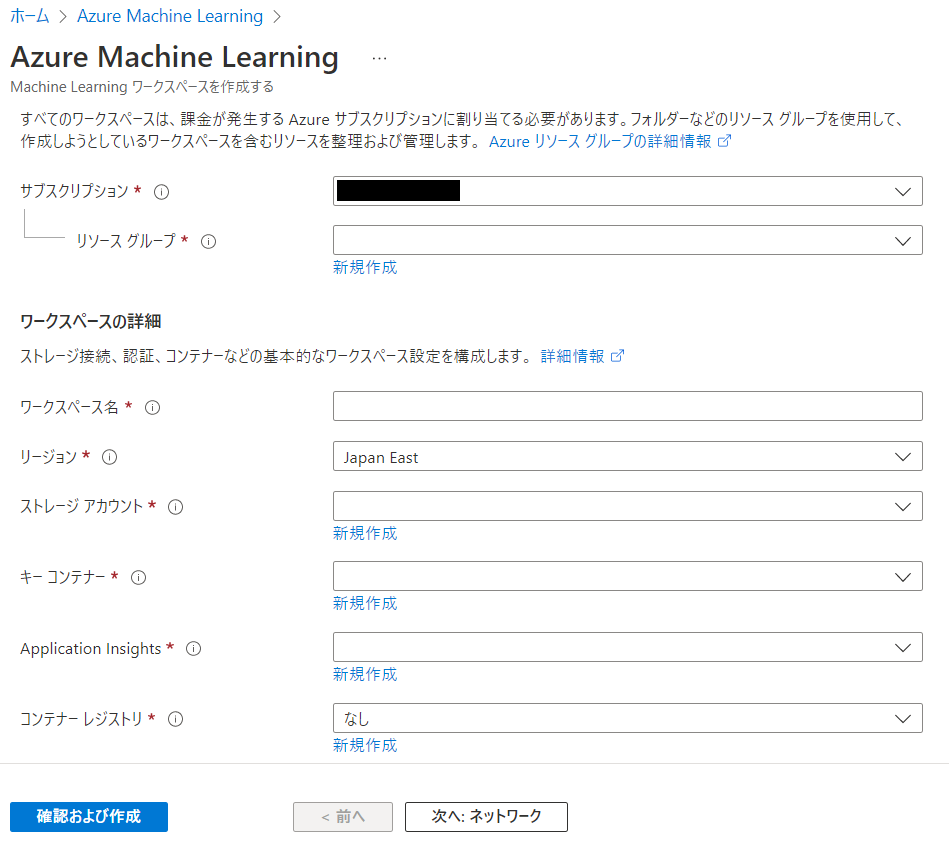949x845 pixels.
Task: Click the ストレージ アカウント info icon
Action: 175,507
